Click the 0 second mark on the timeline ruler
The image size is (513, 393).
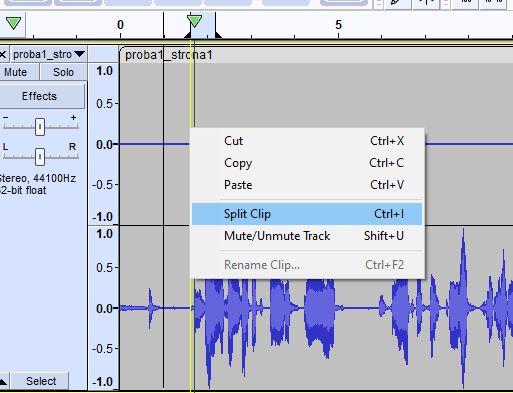click(120, 25)
